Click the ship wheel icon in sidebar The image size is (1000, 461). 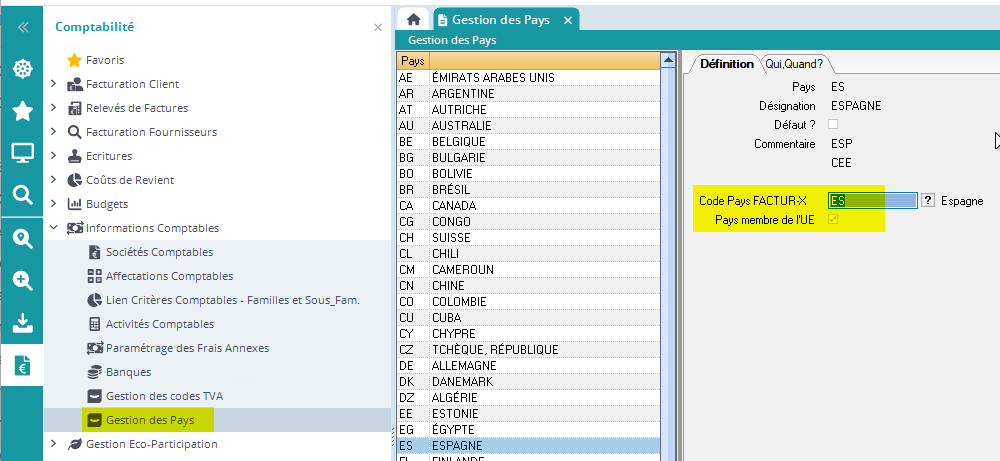click(22, 69)
